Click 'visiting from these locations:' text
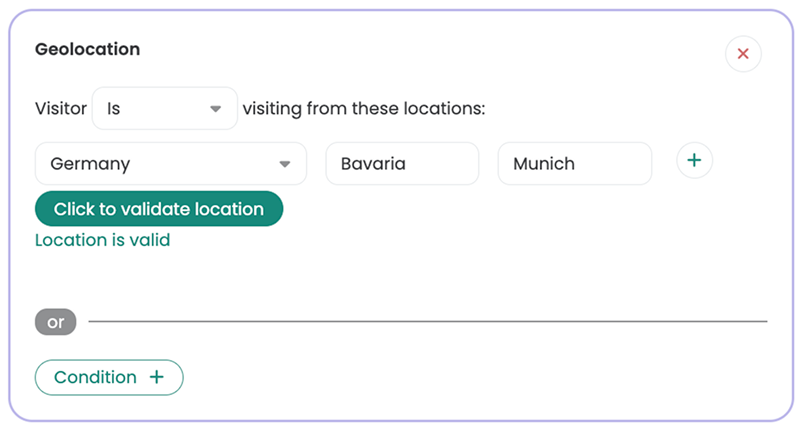The height and width of the screenshot is (431, 804). coord(363,108)
